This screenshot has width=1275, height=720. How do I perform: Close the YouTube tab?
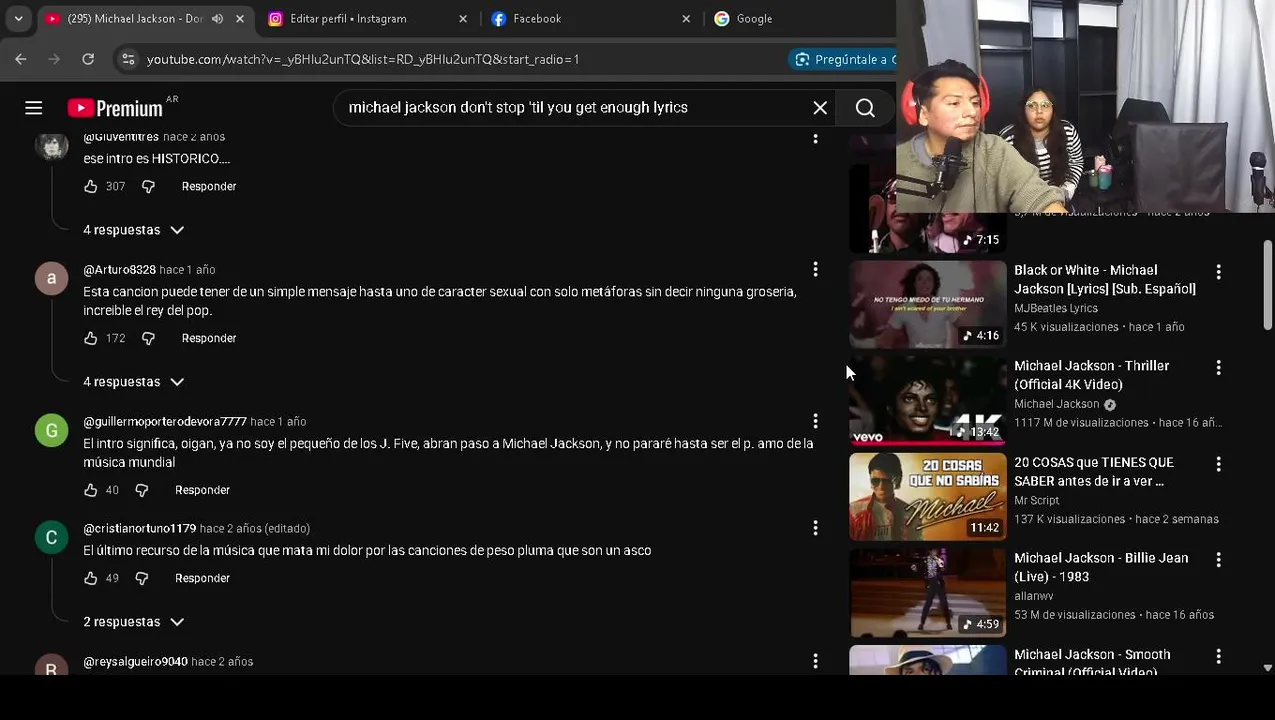(x=240, y=18)
